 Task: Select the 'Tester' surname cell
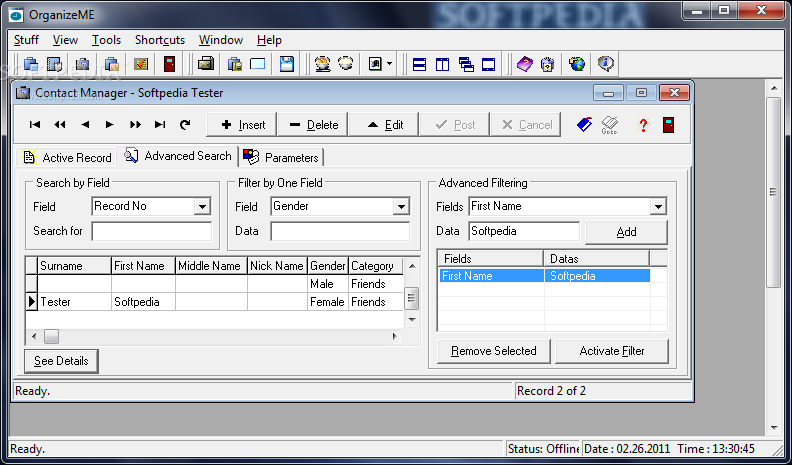(74, 302)
